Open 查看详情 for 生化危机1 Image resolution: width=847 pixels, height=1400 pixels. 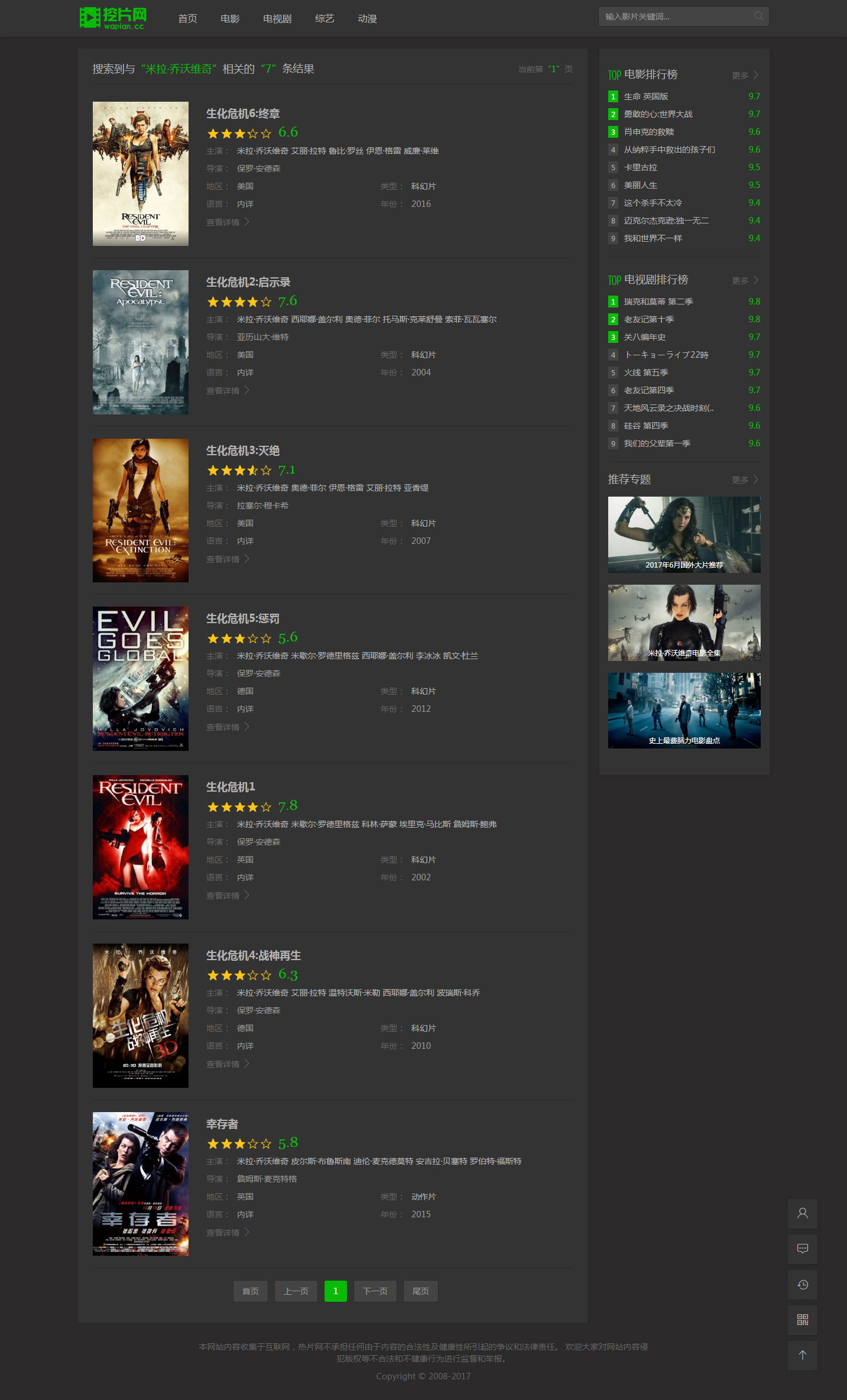228,896
